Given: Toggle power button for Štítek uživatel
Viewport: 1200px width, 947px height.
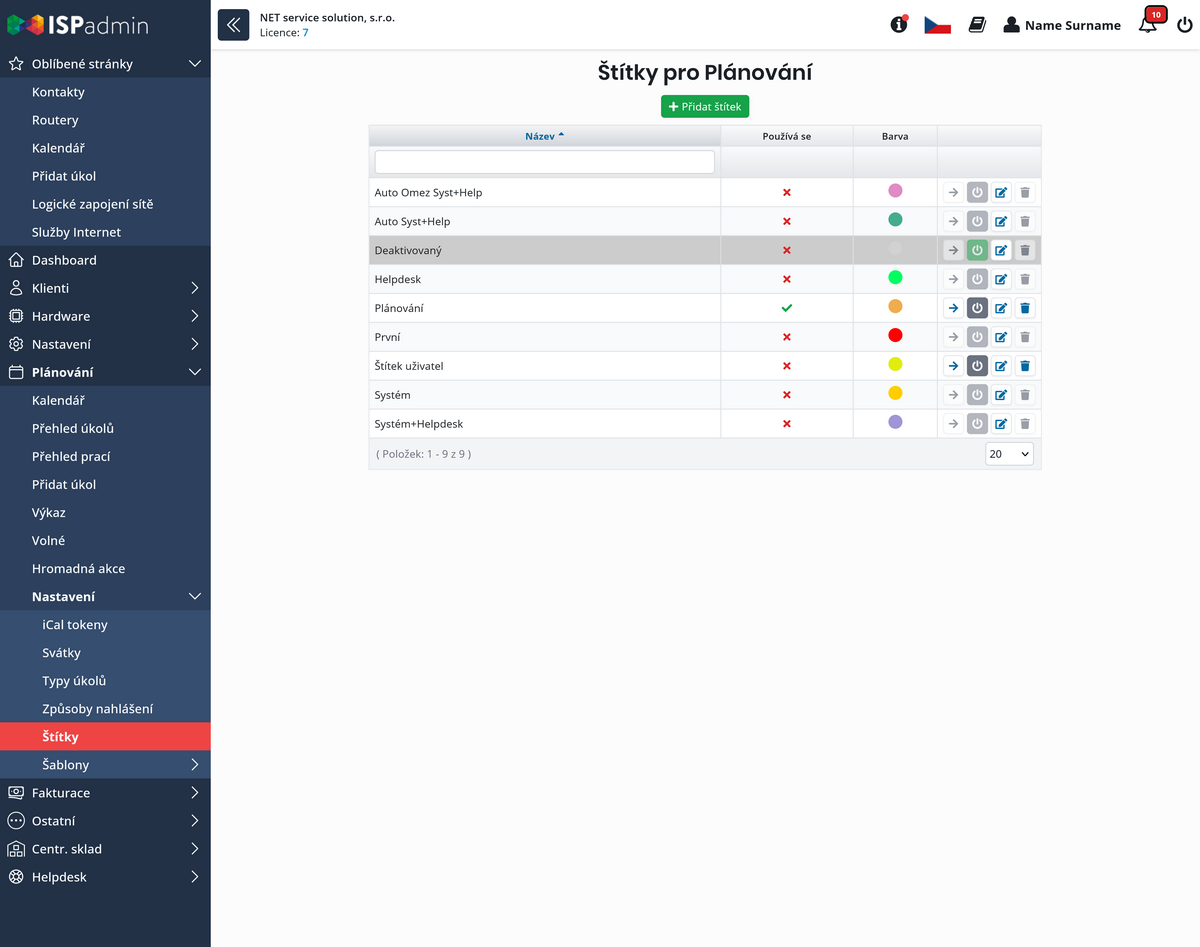Looking at the screenshot, I should click(977, 366).
